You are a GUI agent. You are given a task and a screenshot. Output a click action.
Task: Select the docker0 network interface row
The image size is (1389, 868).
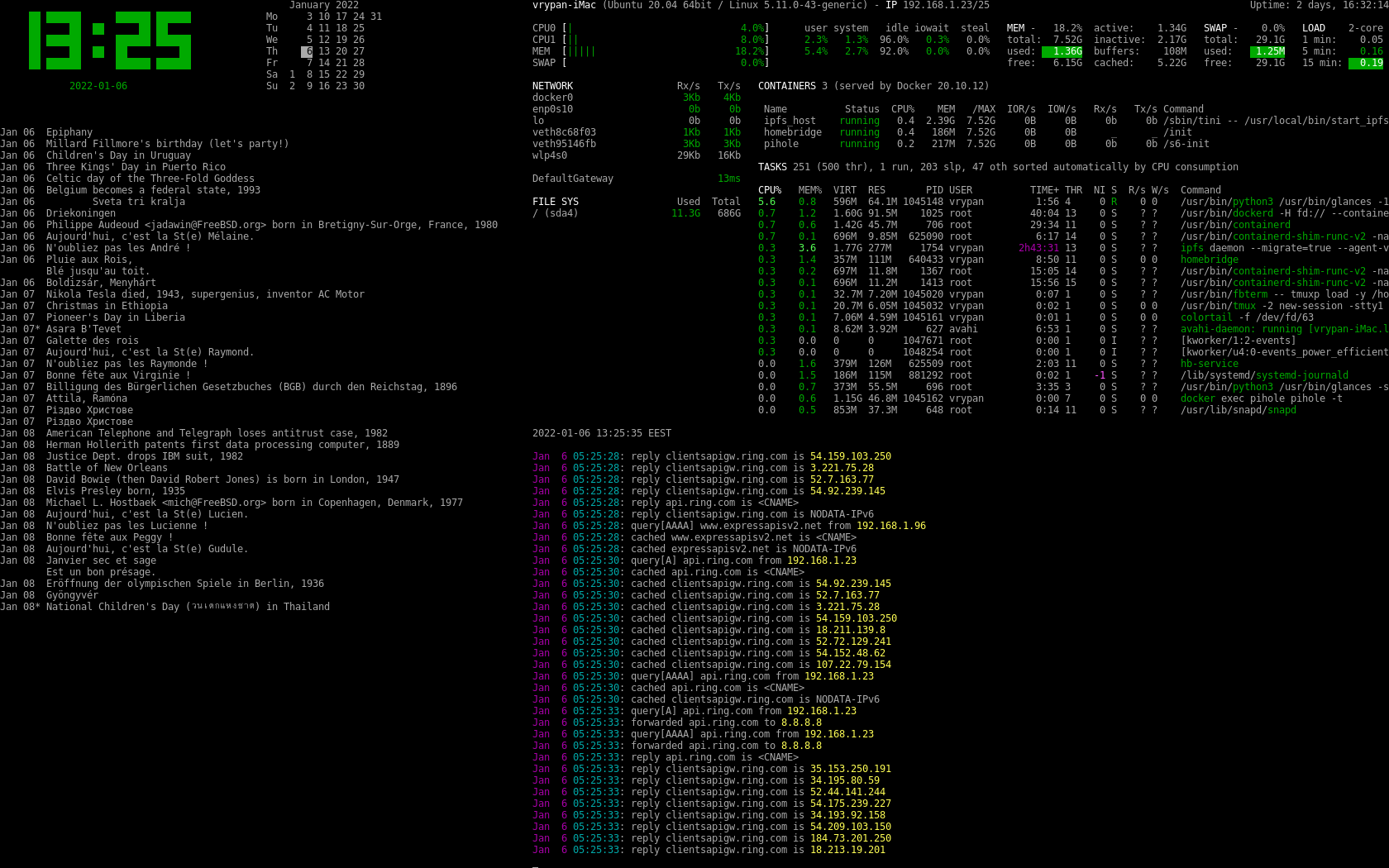[637, 98]
